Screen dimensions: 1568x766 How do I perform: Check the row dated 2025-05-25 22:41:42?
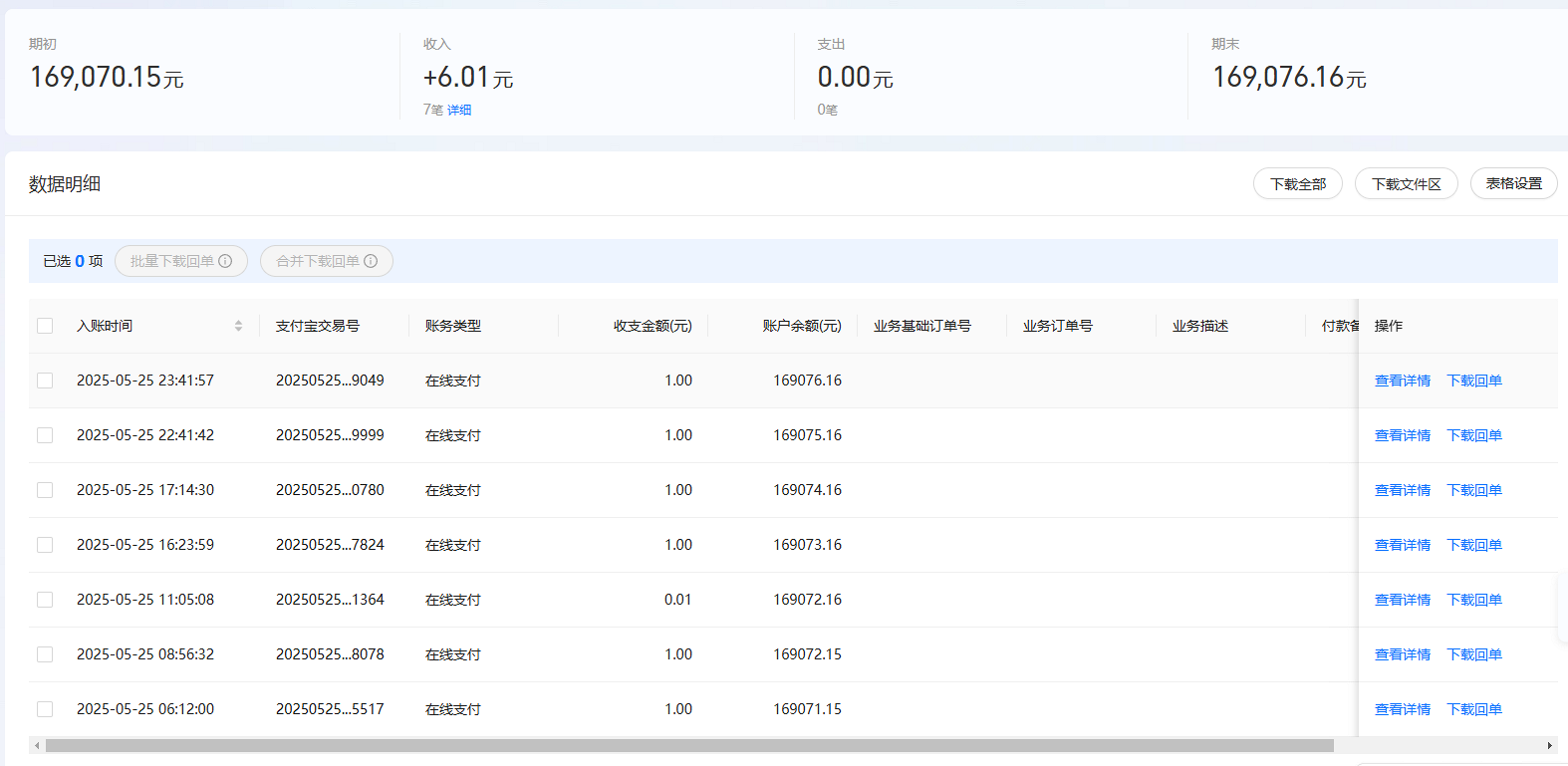coord(45,435)
